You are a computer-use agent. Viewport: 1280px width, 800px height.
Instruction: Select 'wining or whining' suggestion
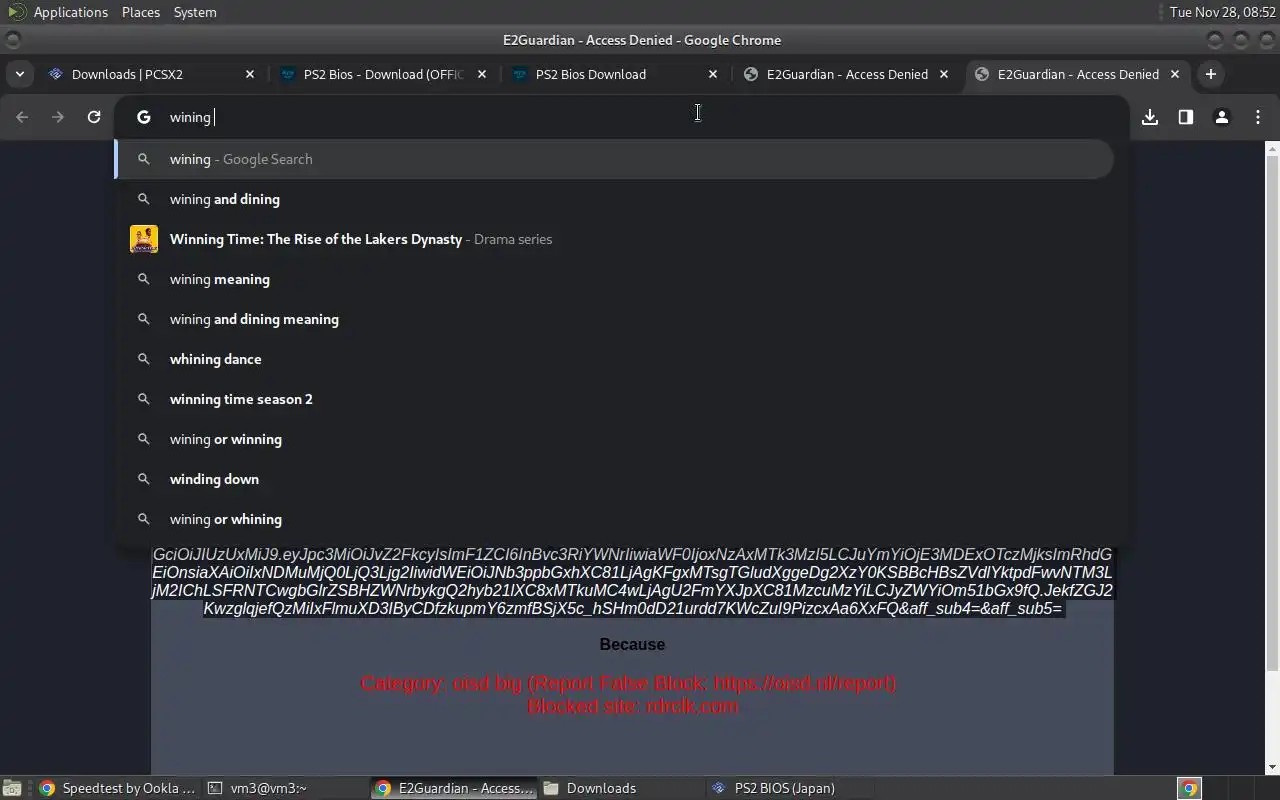(614, 519)
